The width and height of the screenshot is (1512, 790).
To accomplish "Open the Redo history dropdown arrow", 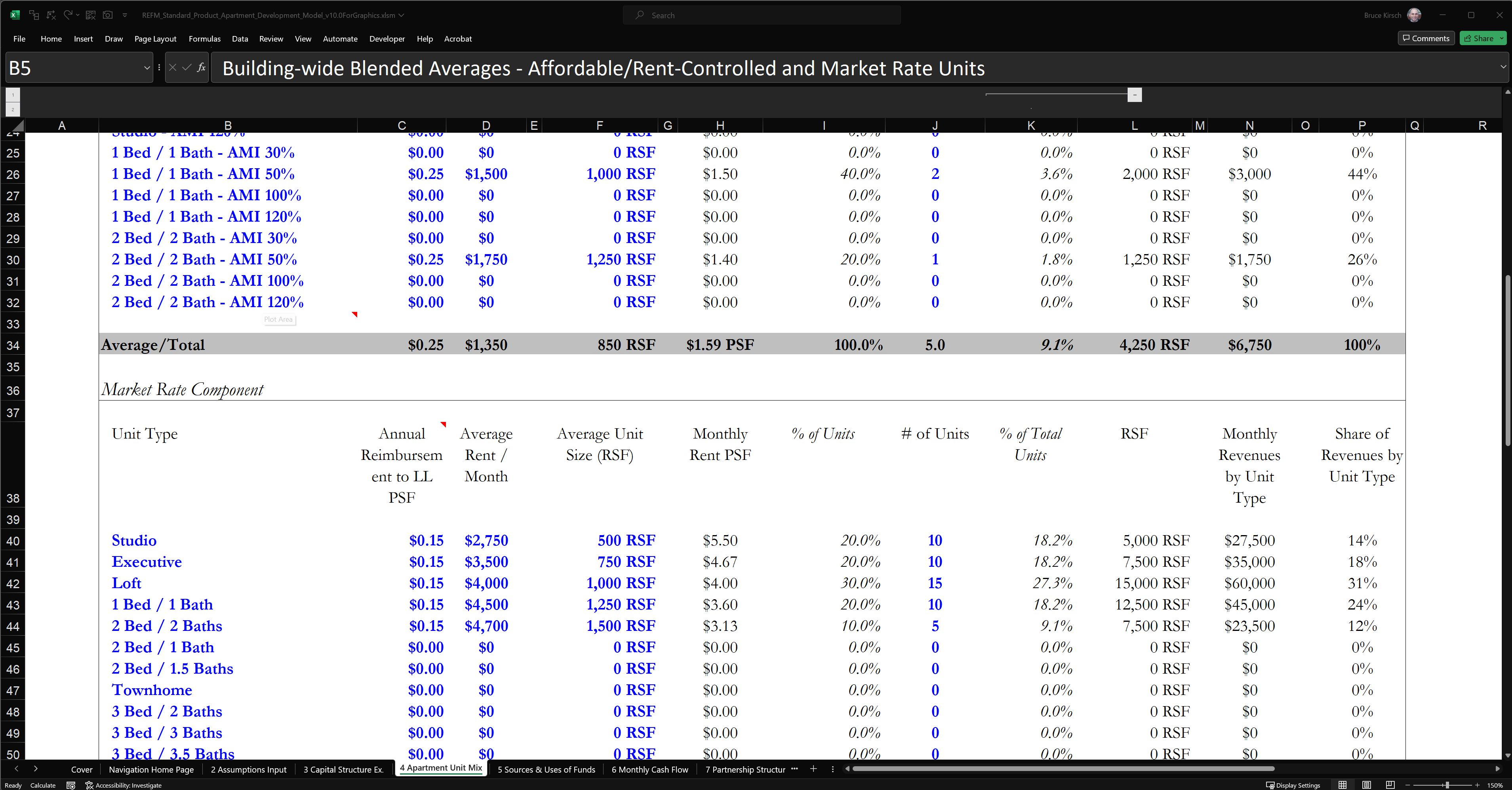I will 78,15.
